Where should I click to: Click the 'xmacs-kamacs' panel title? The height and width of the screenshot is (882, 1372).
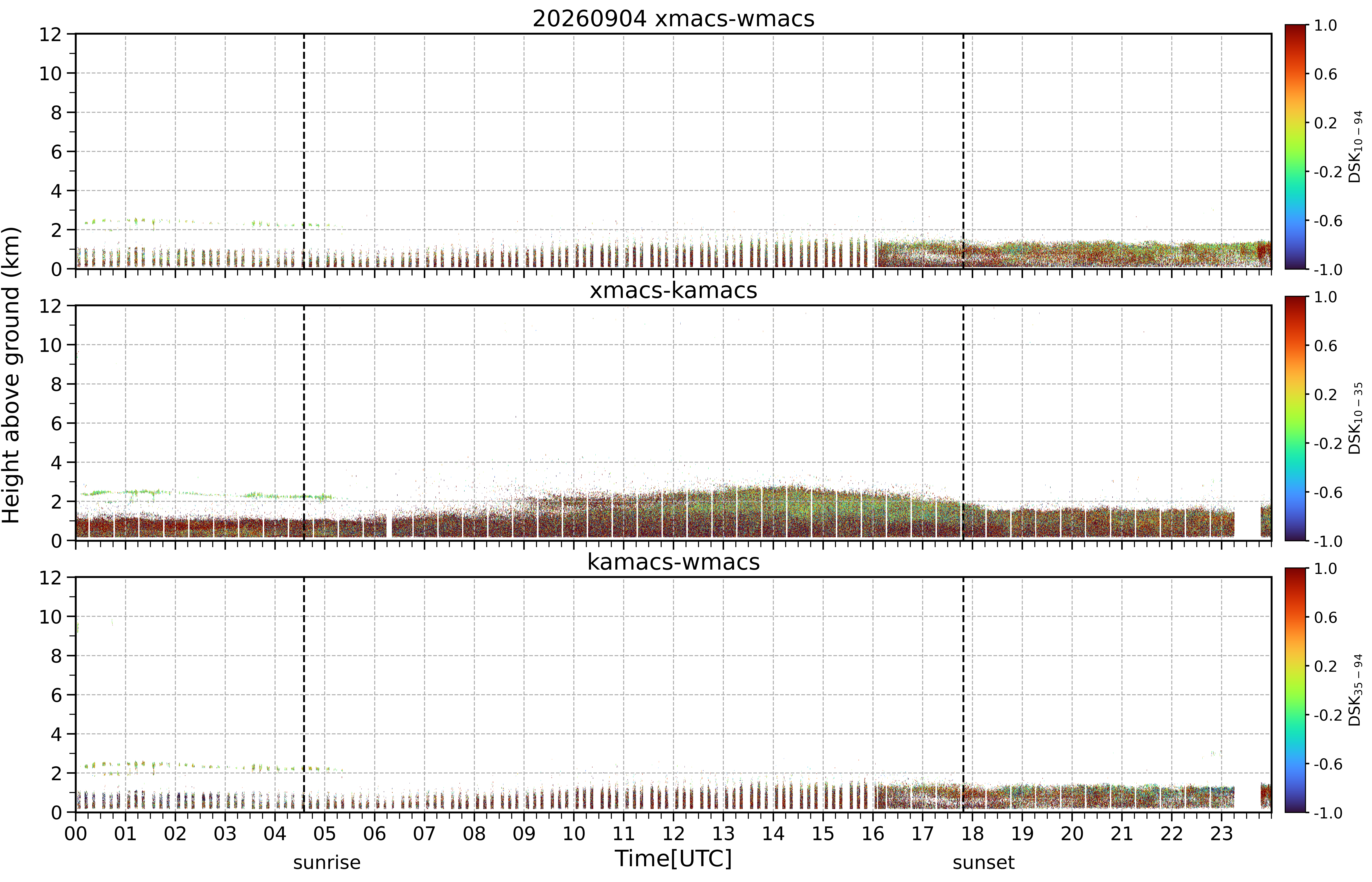(x=673, y=290)
